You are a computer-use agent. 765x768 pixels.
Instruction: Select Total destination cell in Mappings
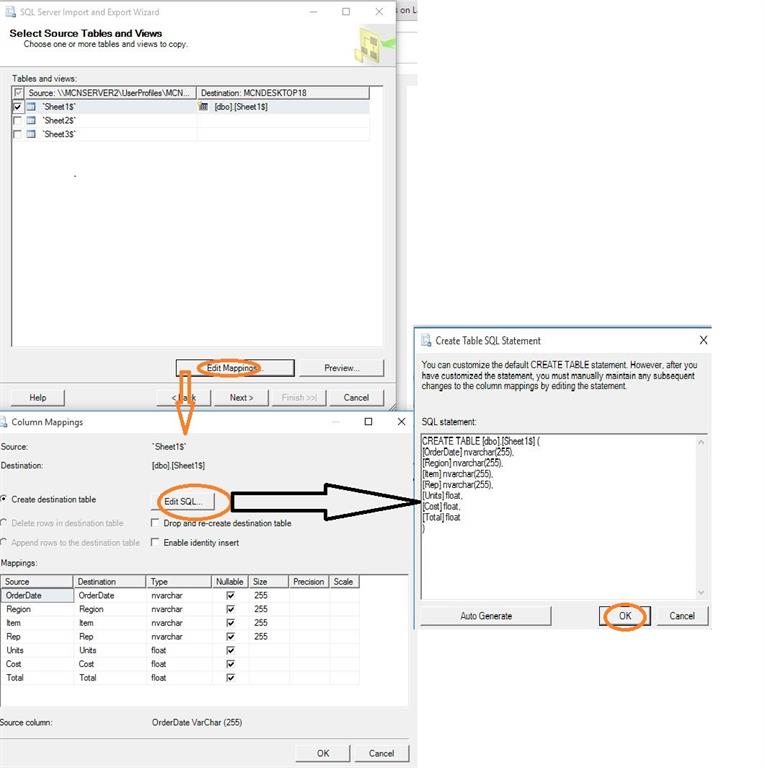pyautogui.click(x=109, y=677)
